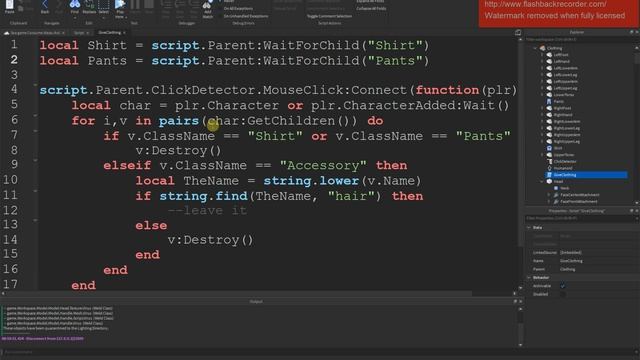The height and width of the screenshot is (360, 640).
Task: Click line number 12 in the gutter
Action: coord(11,211)
